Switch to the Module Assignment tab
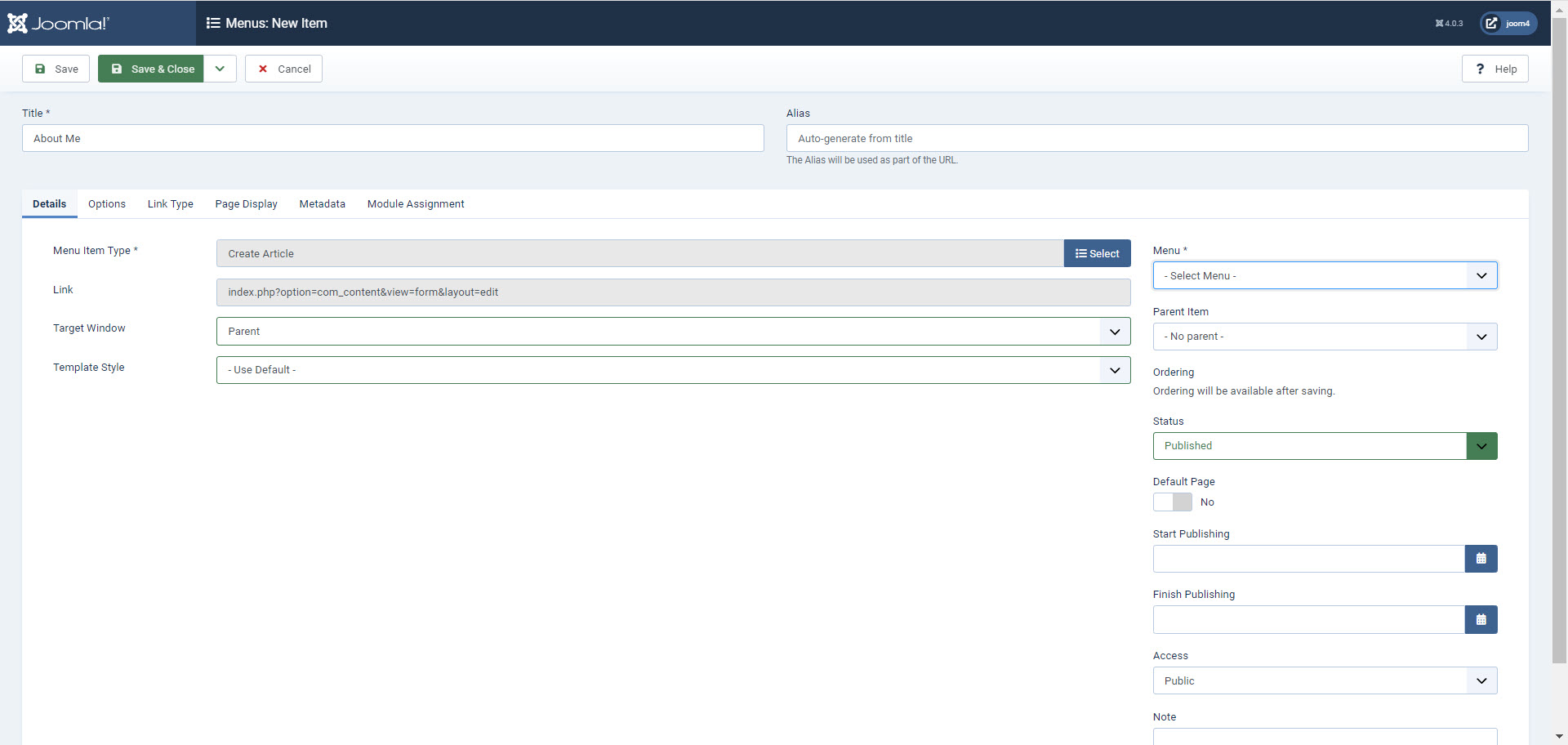Viewport: 1568px width, 745px height. click(415, 204)
